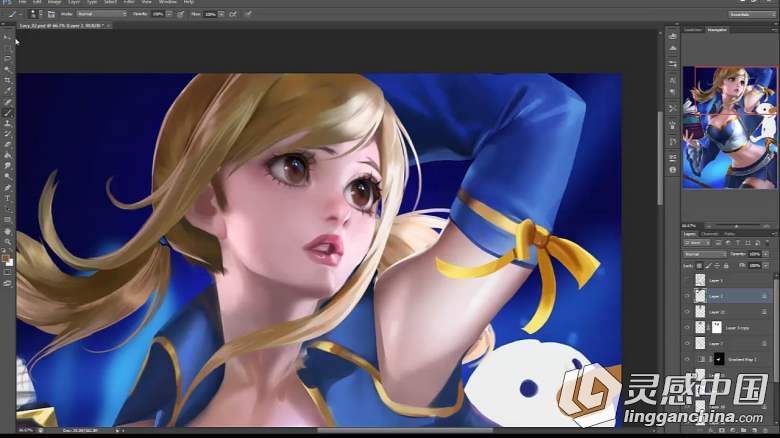Select the Navigator tab
780x438 pixels.
[717, 30]
